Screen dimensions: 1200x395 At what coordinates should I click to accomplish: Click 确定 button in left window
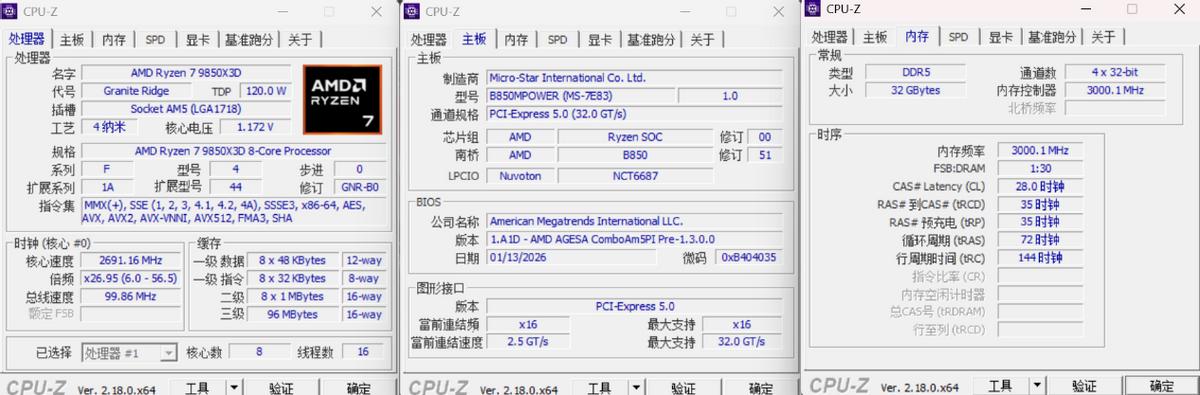(x=358, y=388)
